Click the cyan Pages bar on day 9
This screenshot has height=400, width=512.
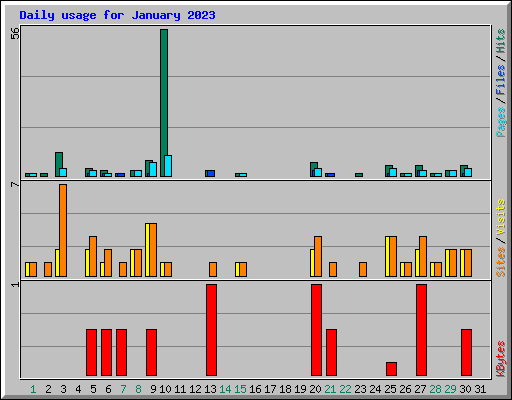pyautogui.click(x=153, y=170)
